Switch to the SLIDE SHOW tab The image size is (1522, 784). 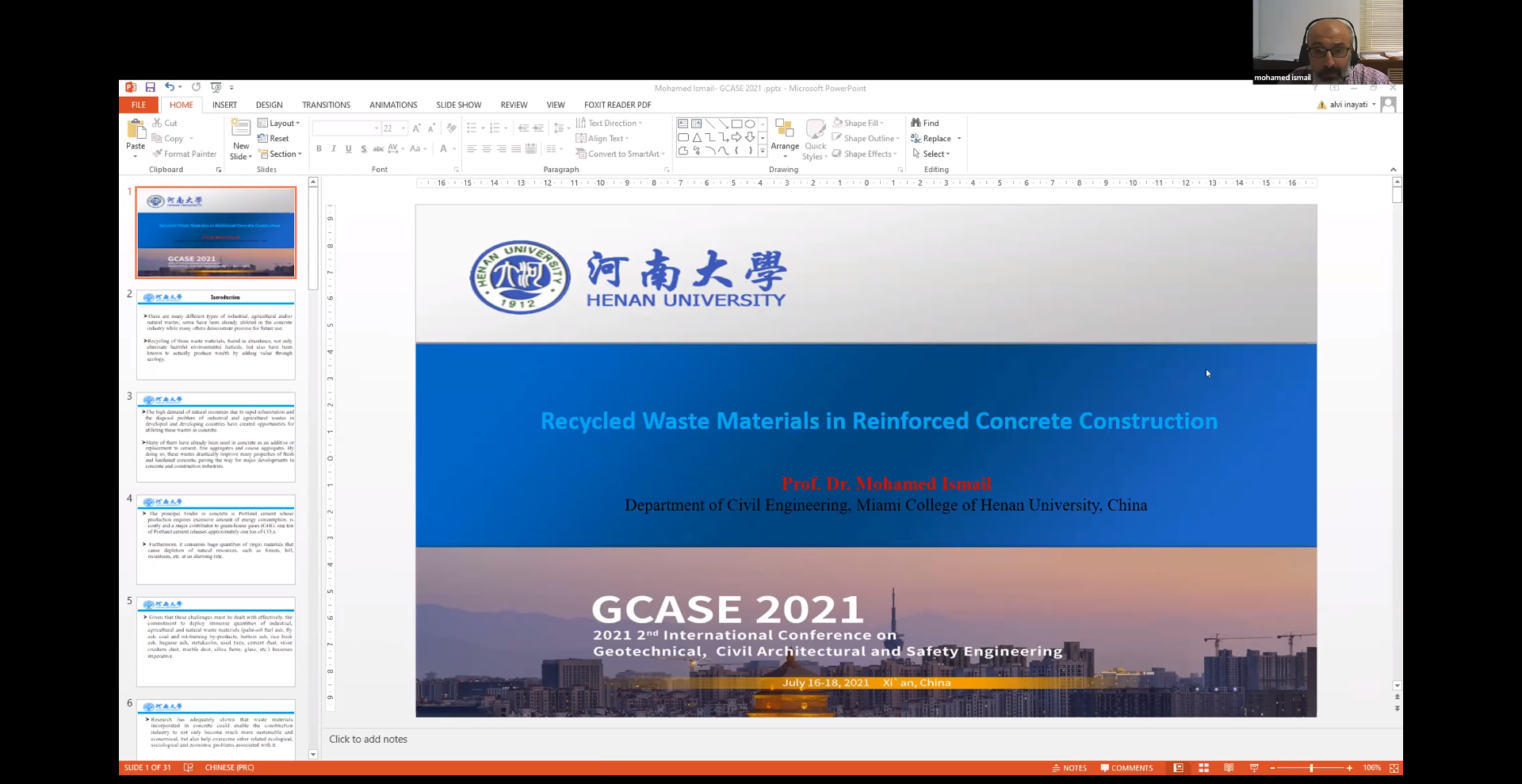tap(458, 105)
